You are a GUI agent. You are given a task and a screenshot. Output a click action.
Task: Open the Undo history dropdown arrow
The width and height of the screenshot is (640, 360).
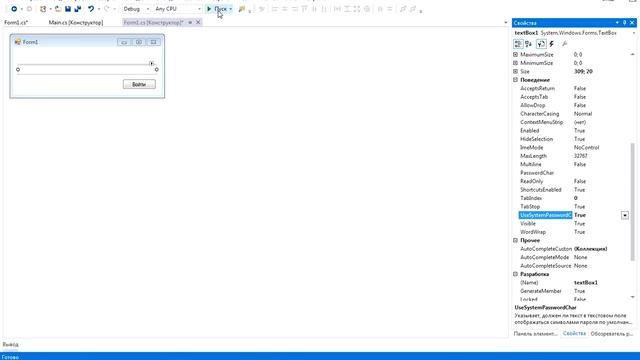pyautogui.click(x=99, y=9)
